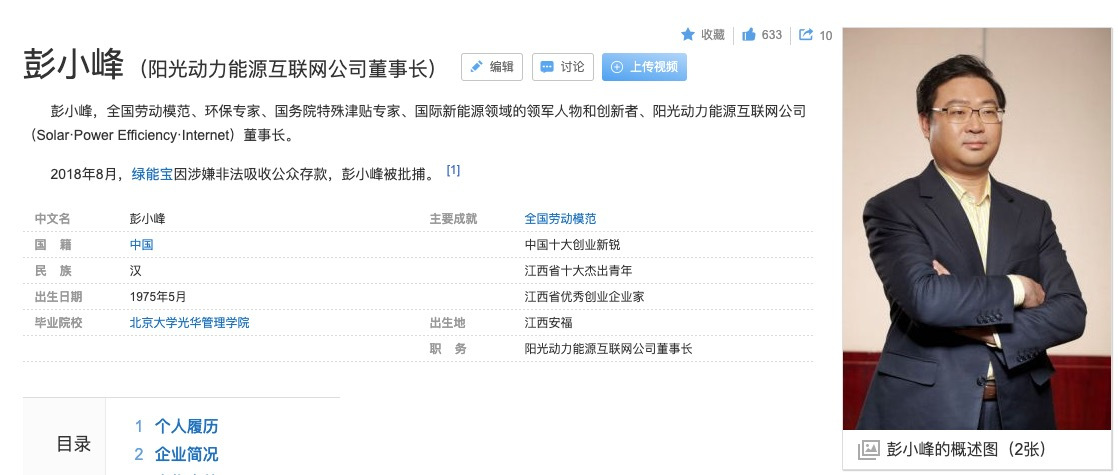Screen dimensions: 1118x475
Task: Click the like count 633
Action: (771, 34)
